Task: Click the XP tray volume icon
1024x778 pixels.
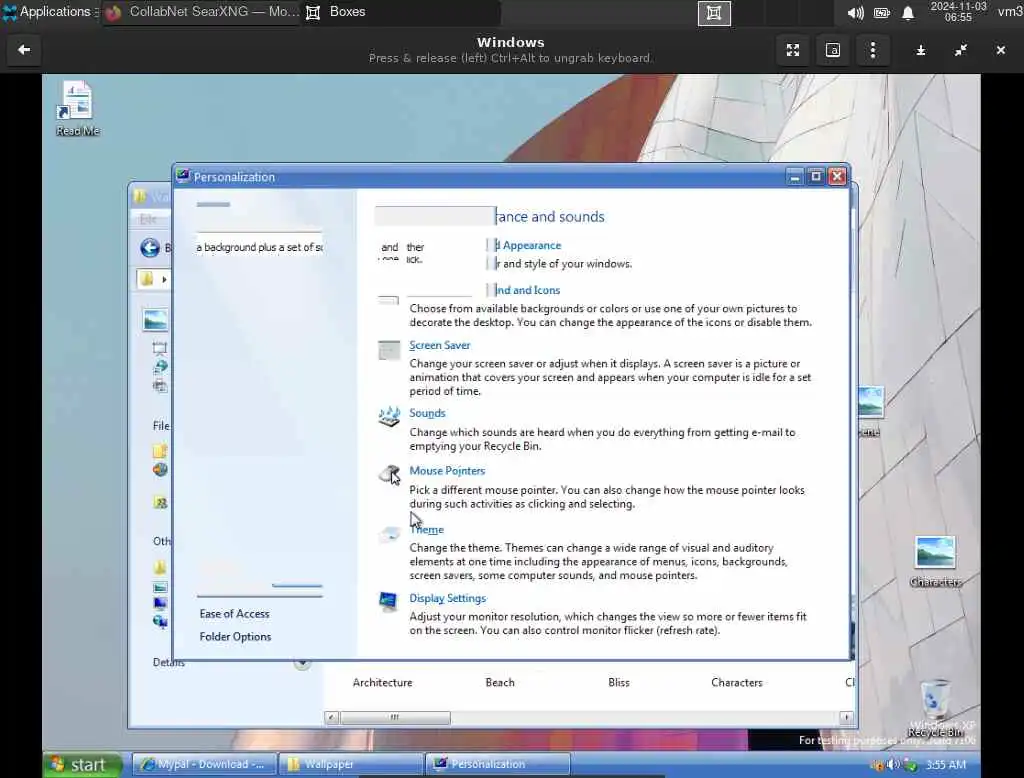Action: (x=893, y=764)
